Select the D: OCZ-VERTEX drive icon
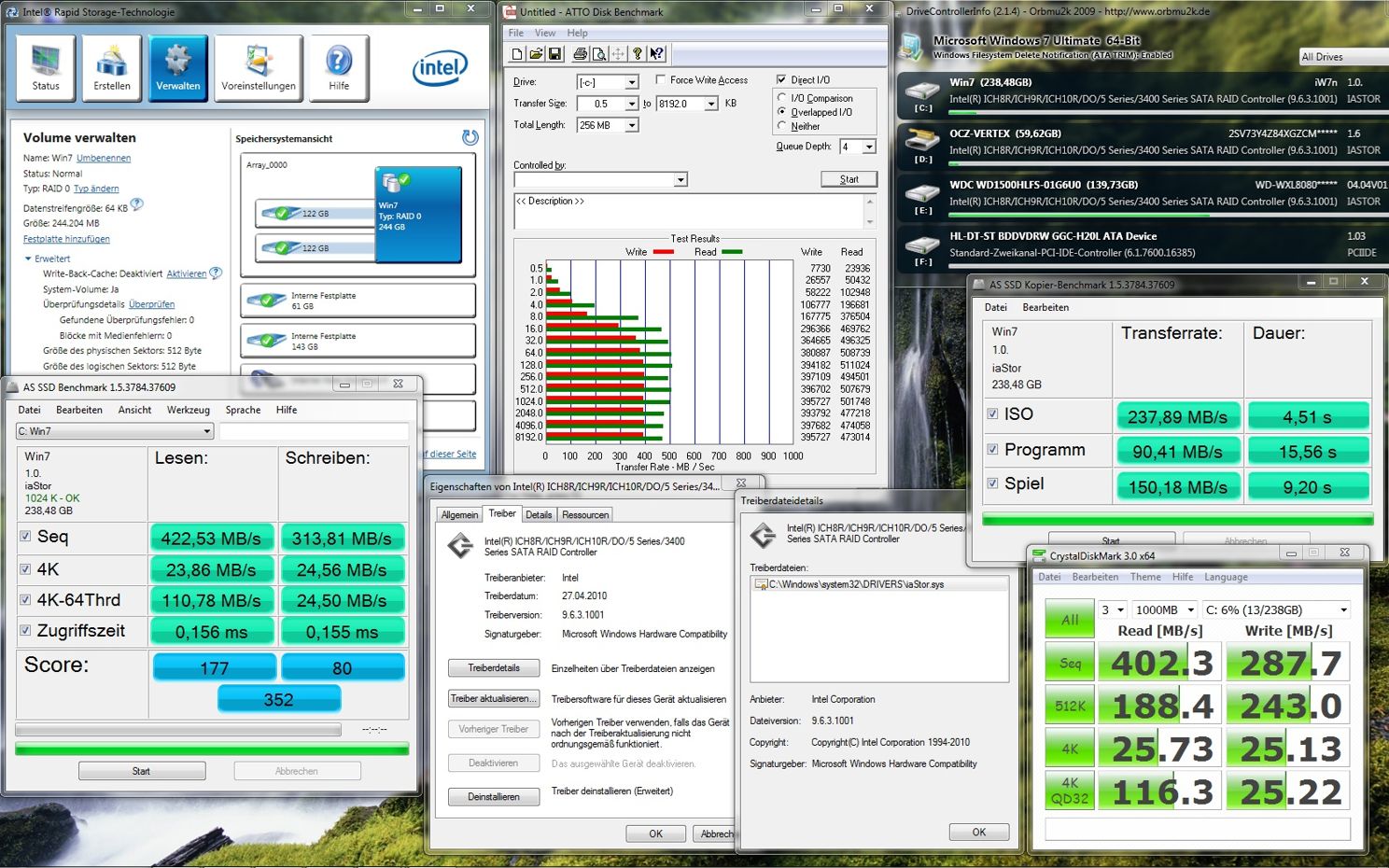1389x868 pixels. tap(922, 141)
